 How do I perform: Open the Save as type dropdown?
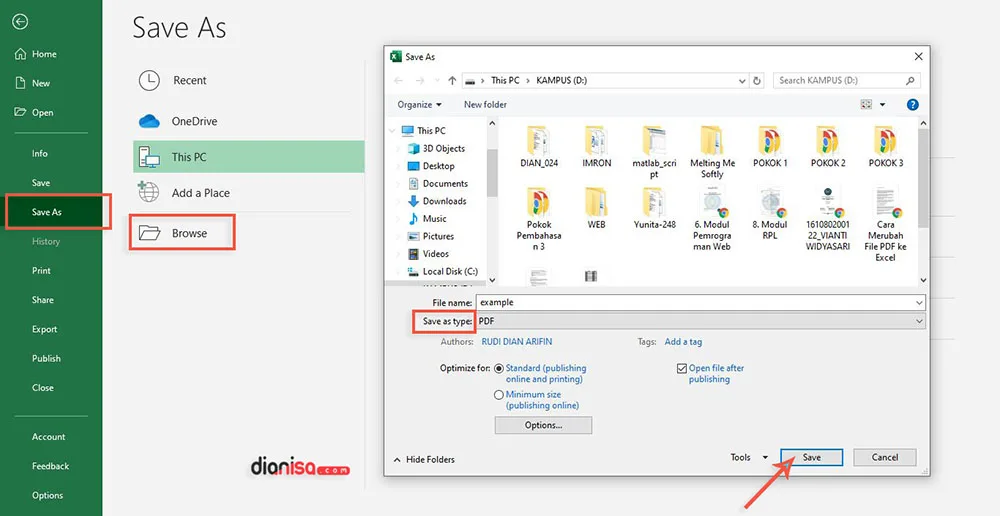coord(700,321)
